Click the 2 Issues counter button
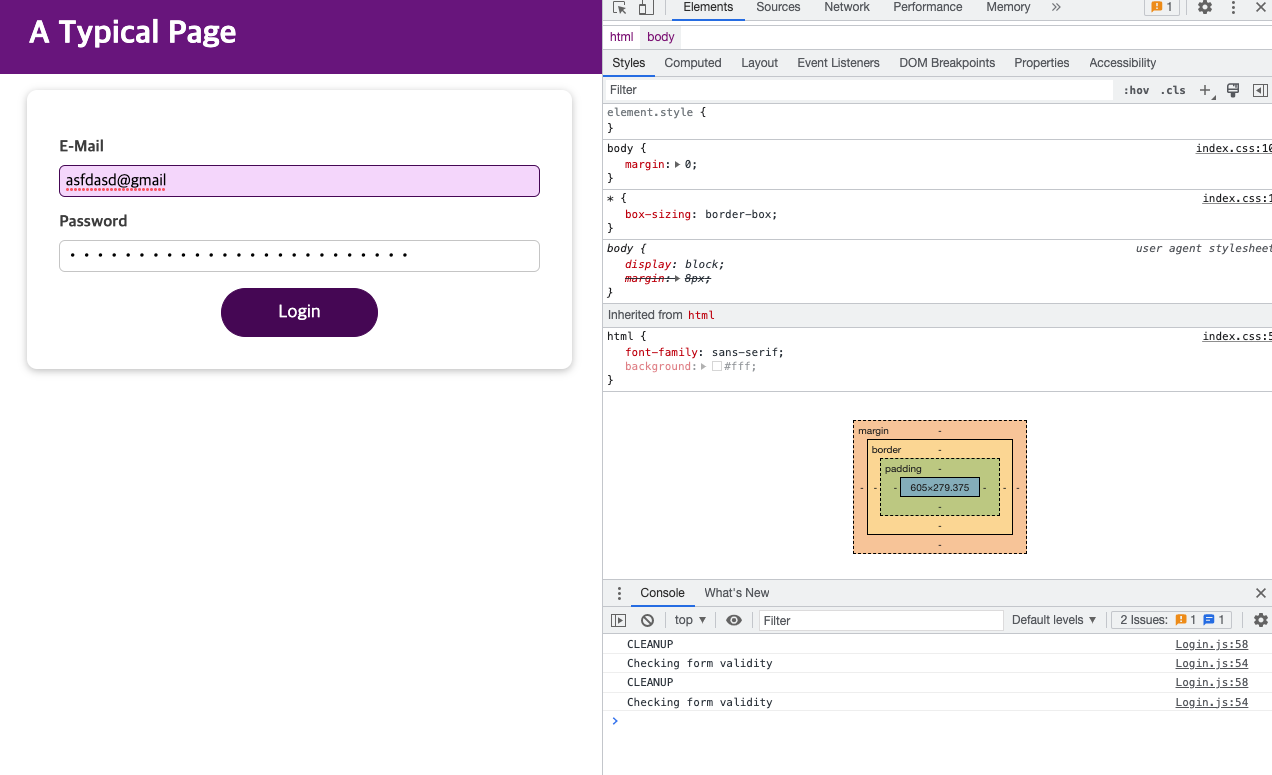1272x775 pixels. (1172, 620)
